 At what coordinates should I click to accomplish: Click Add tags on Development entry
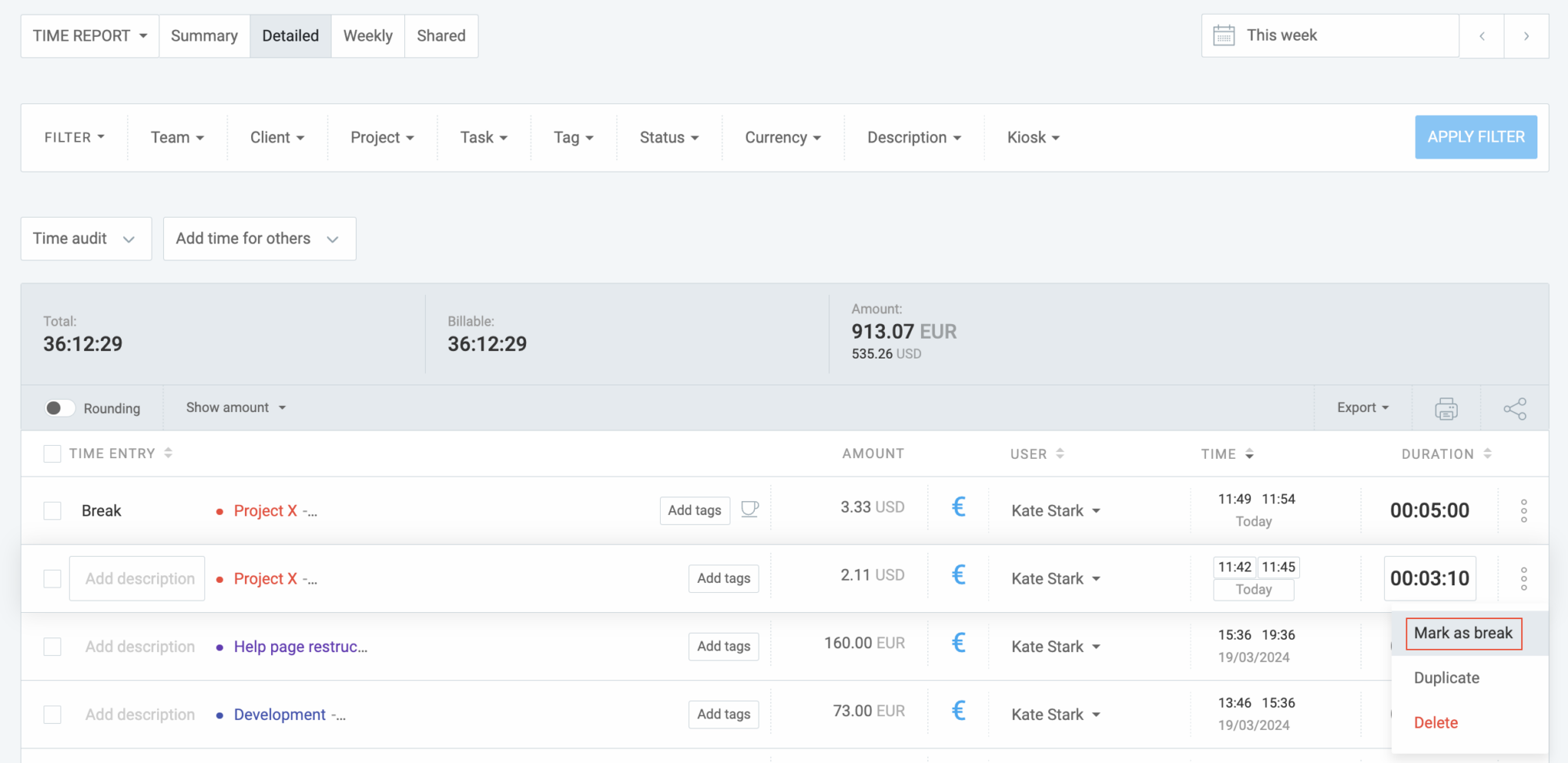723,714
